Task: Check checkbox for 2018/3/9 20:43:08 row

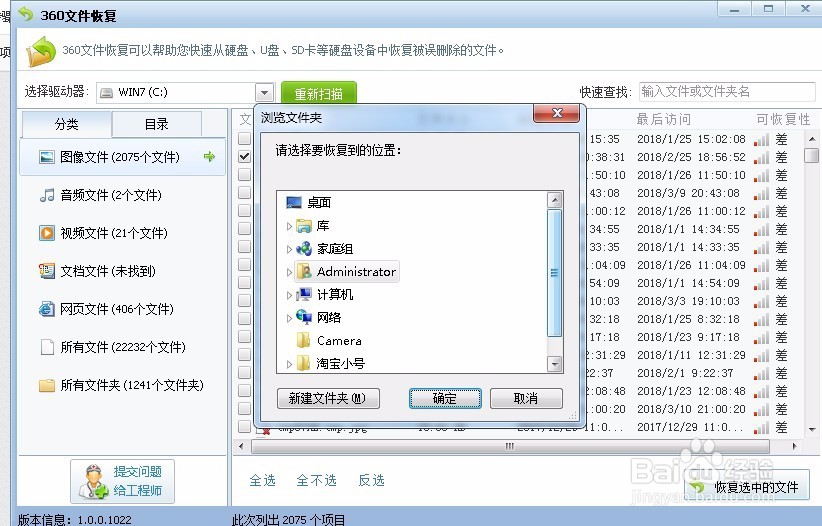Action: pyautogui.click(x=244, y=192)
